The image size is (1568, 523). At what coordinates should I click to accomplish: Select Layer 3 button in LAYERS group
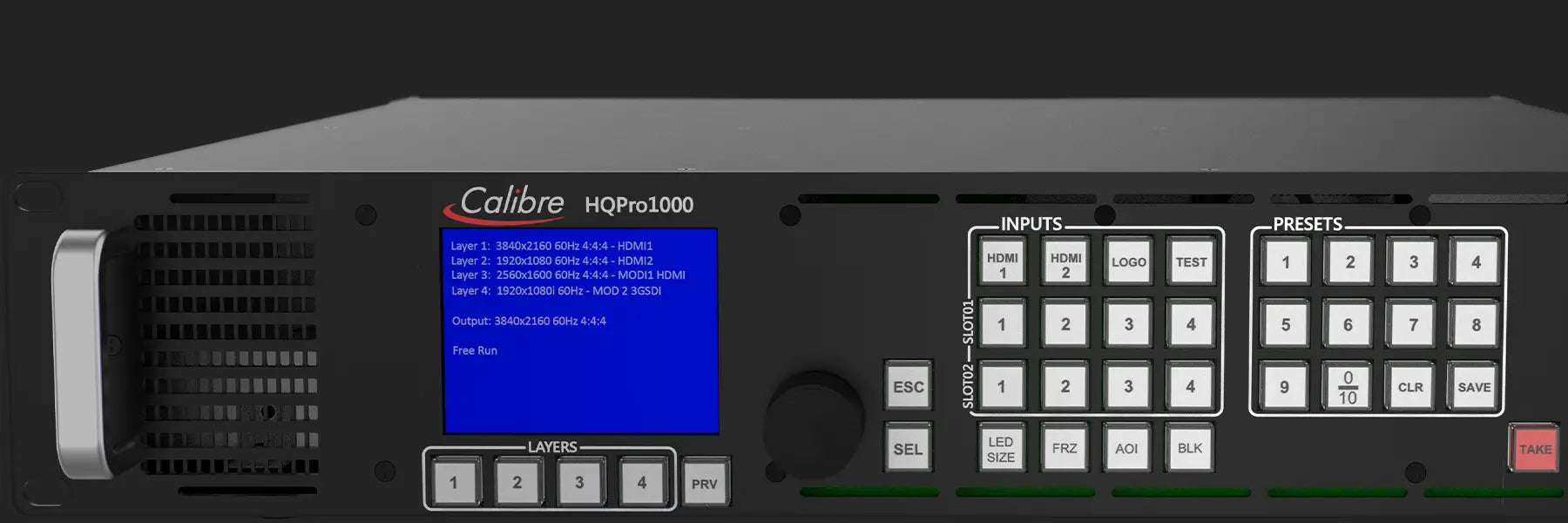pyautogui.click(x=578, y=482)
